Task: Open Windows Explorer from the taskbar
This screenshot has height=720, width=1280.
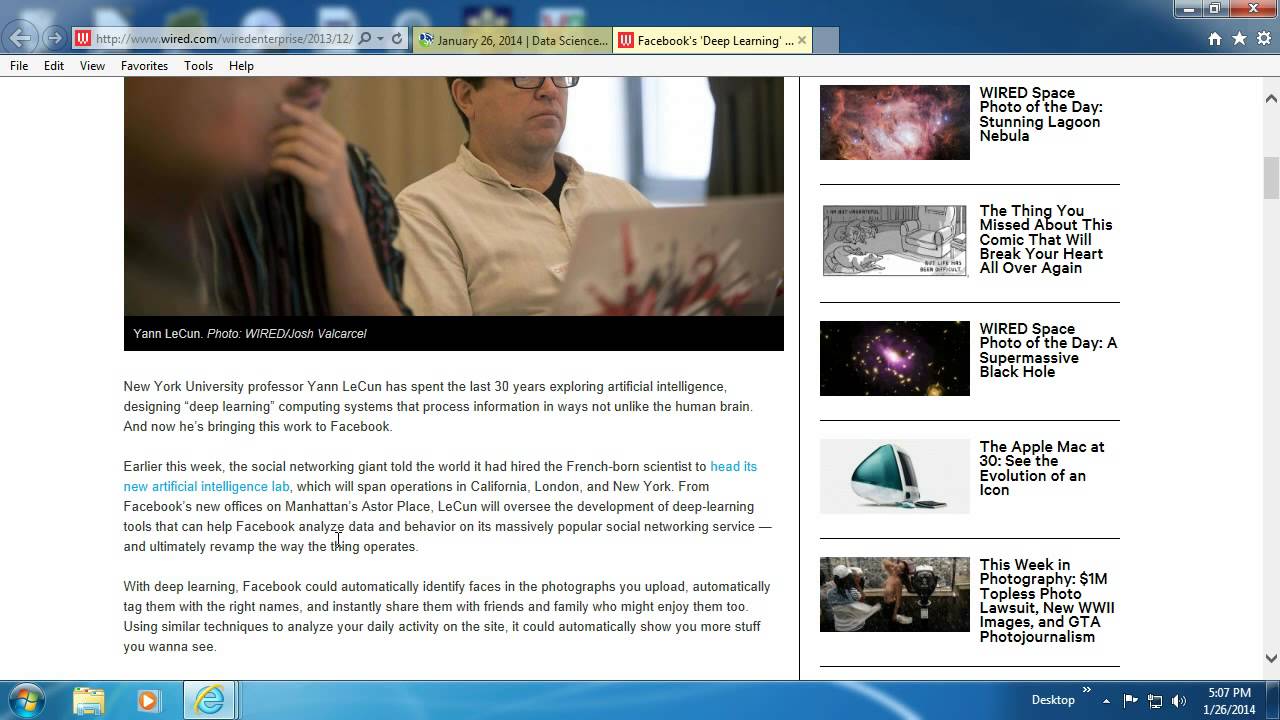Action: 89,700
